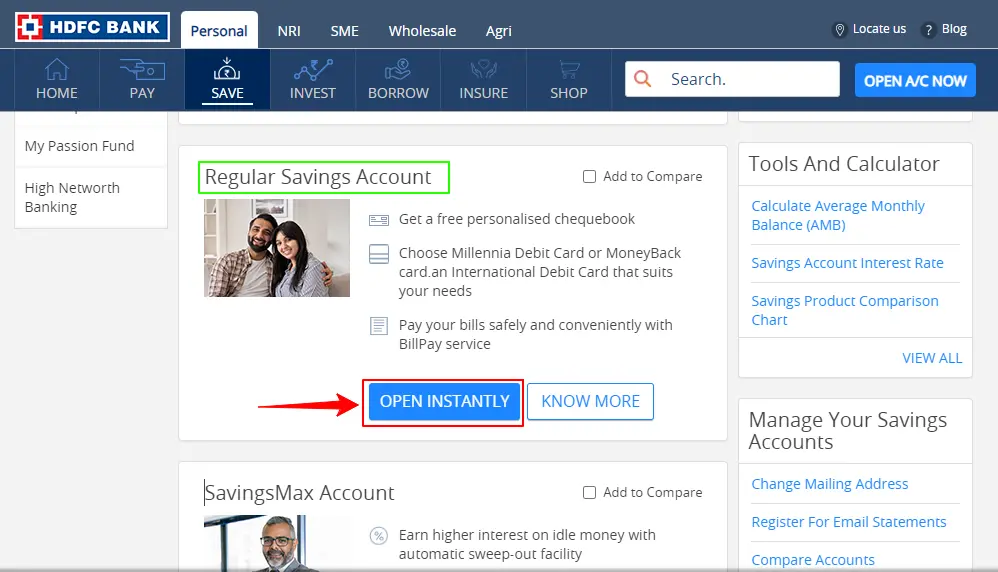Select My Passion Fund in sidebar
This screenshot has width=998, height=572.
(80, 146)
